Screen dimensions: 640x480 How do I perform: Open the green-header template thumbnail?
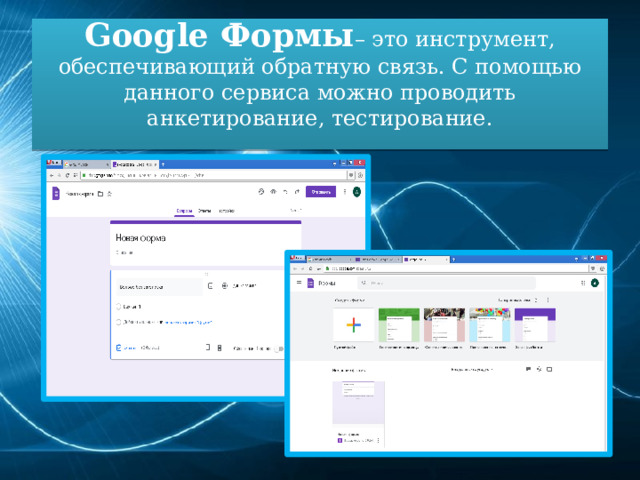click(x=399, y=325)
